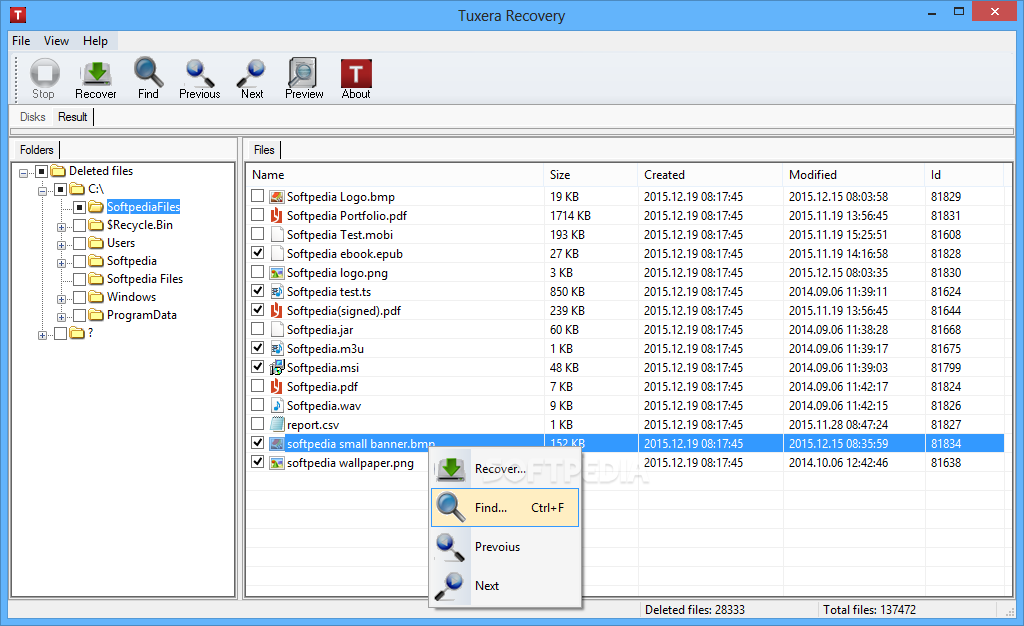Open the Help menu
The width and height of the screenshot is (1024, 626).
point(95,40)
